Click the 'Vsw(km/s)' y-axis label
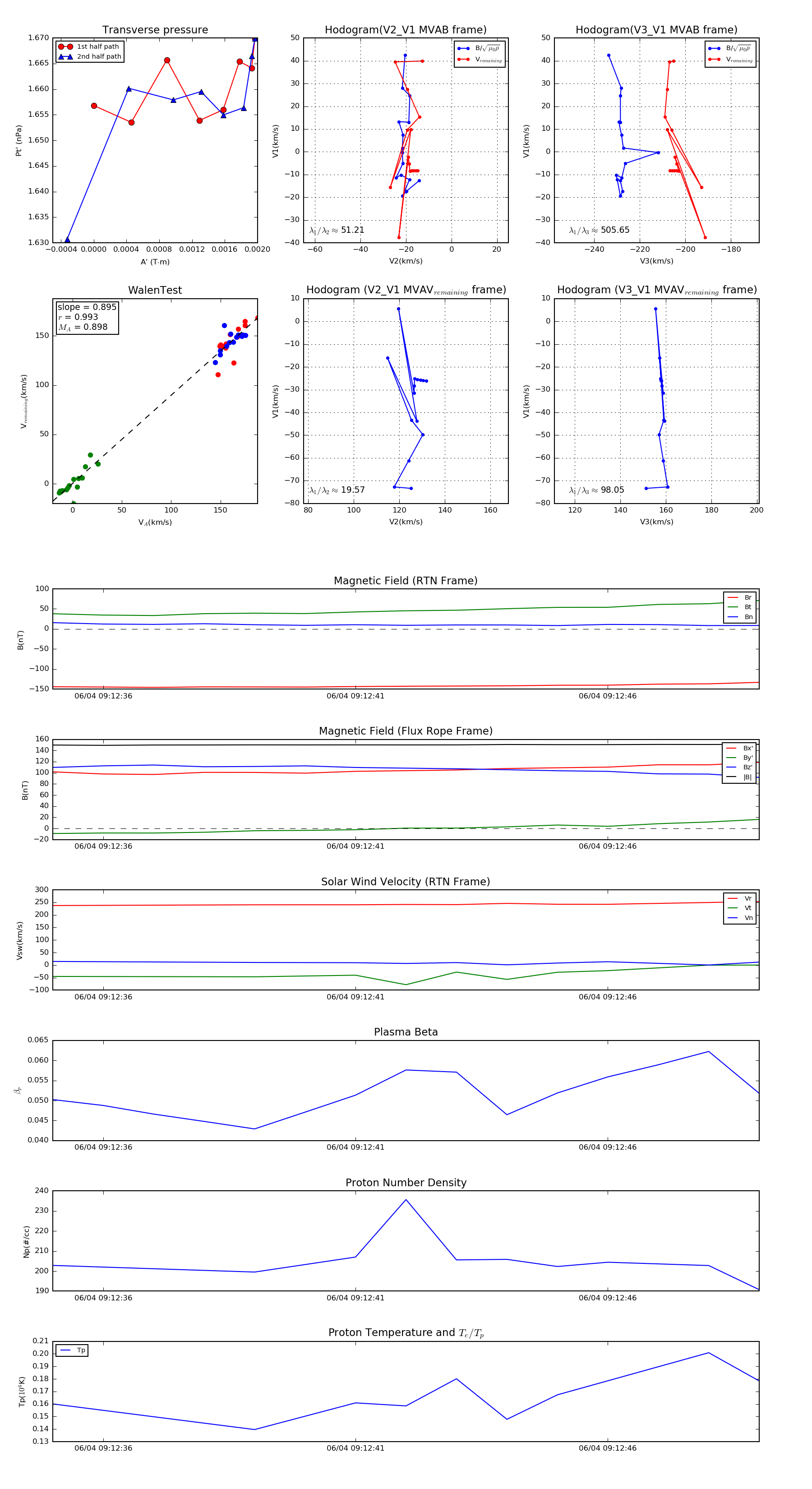 point(20,940)
